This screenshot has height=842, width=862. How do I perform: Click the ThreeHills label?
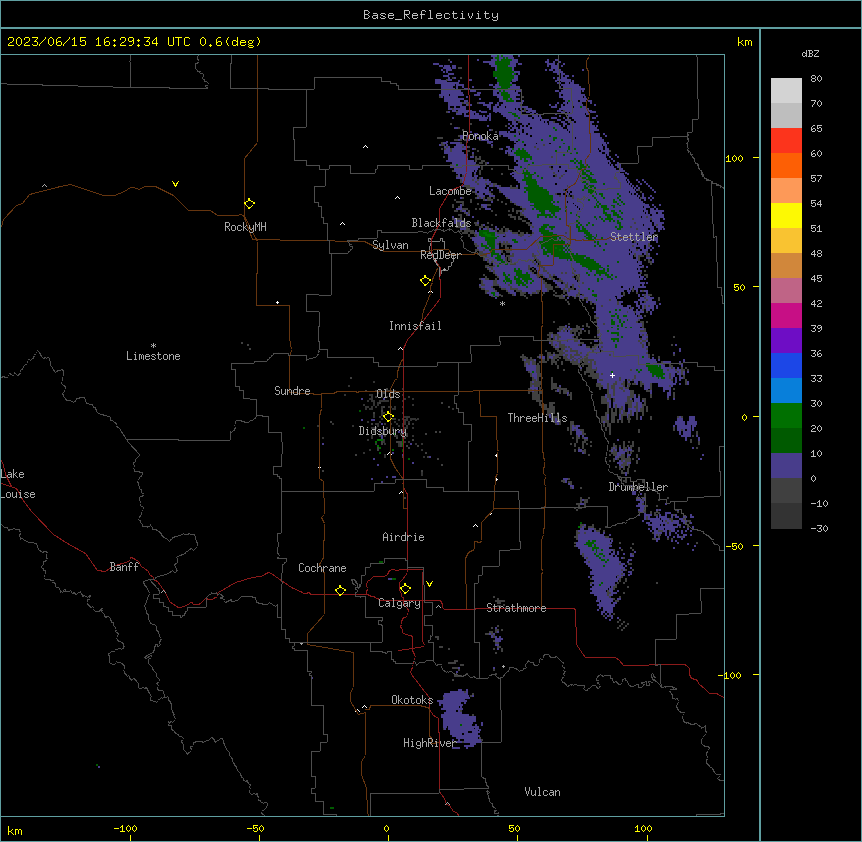click(x=537, y=418)
